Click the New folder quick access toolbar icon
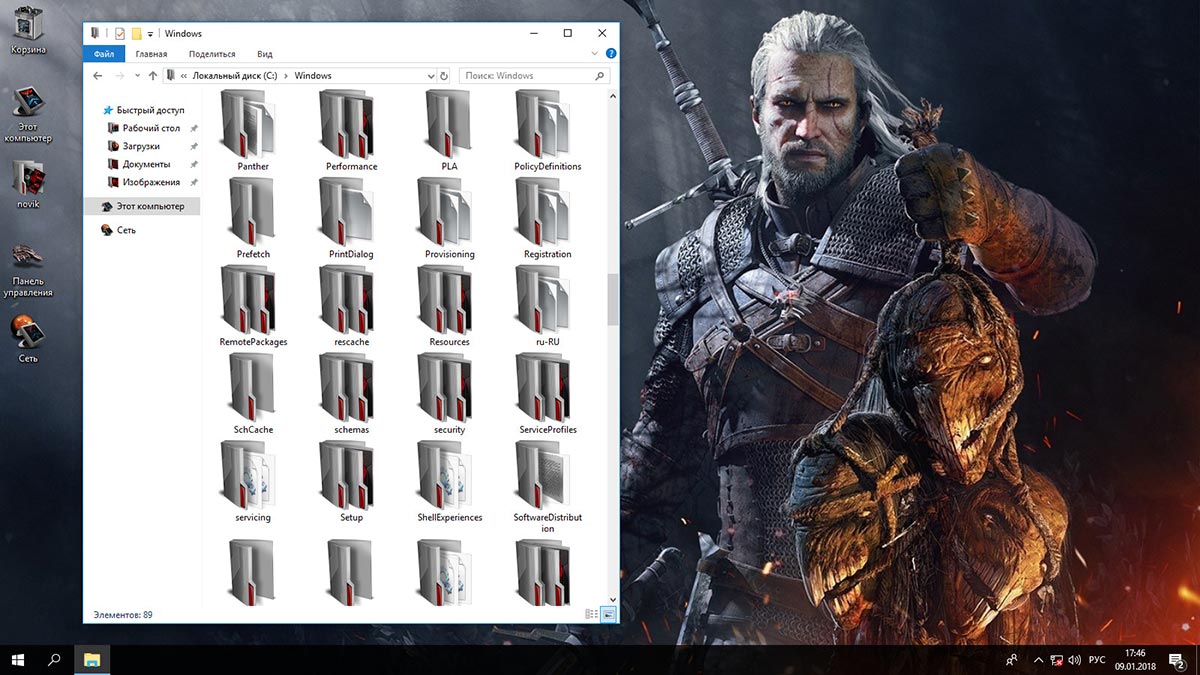 [x=136, y=33]
